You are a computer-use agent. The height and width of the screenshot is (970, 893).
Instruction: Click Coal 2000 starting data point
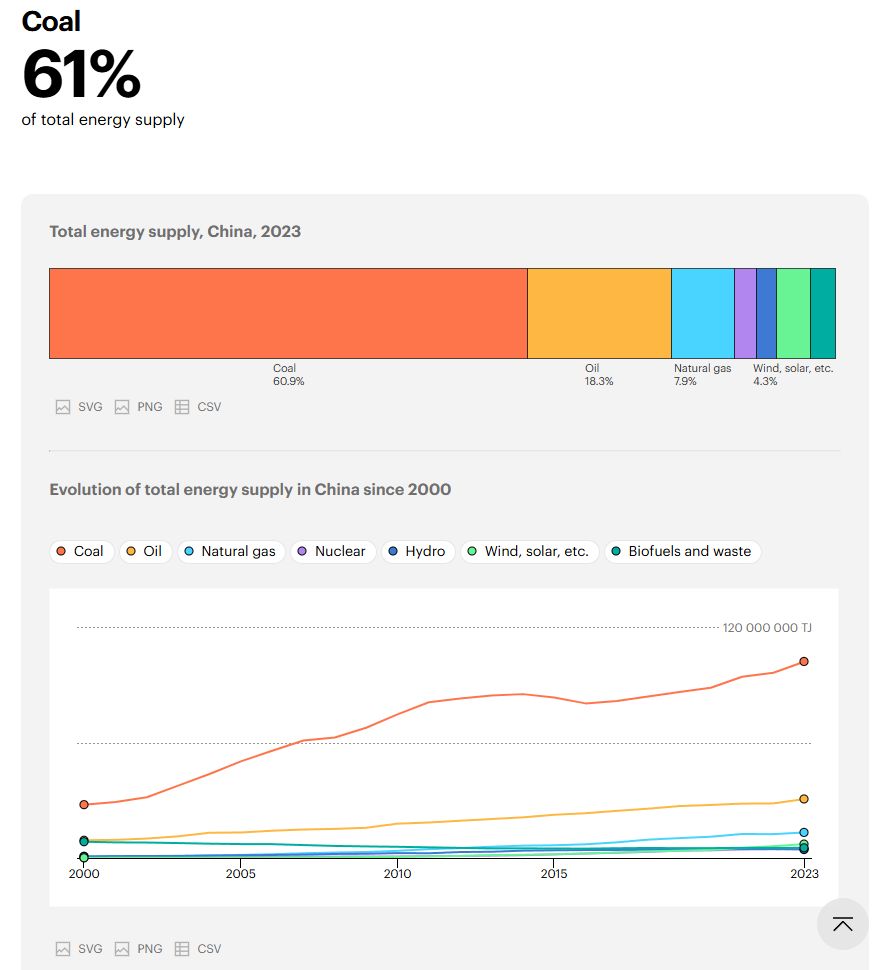84,804
